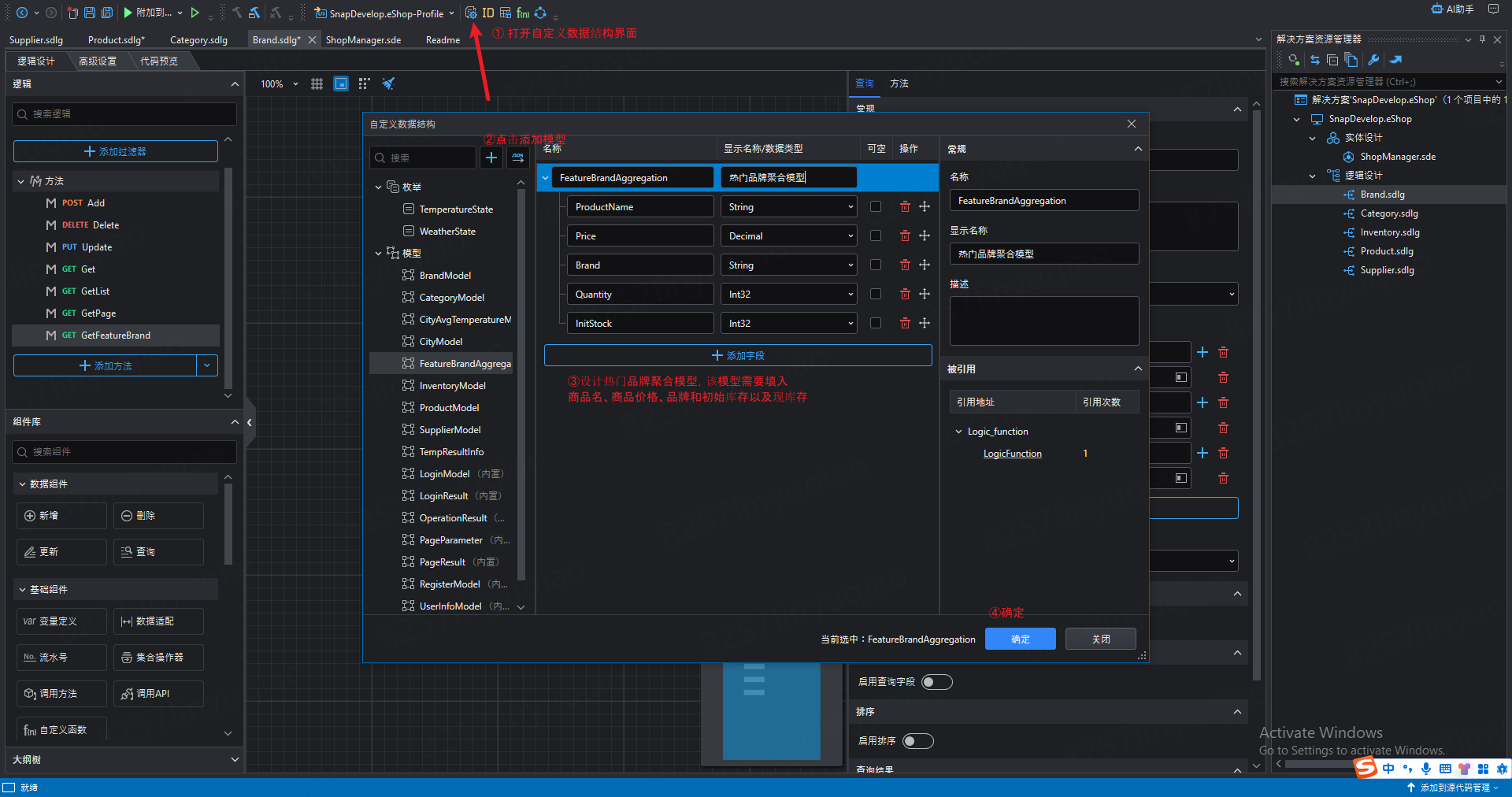Viewport: 1512px width, 797px height.
Task: Switch to the Product.sdlg tab
Action: click(x=116, y=40)
